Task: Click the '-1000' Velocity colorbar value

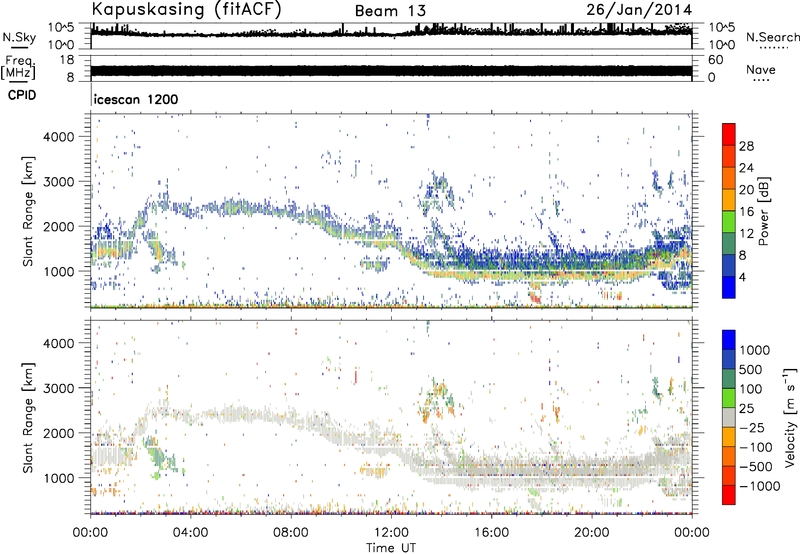Action: click(x=759, y=486)
